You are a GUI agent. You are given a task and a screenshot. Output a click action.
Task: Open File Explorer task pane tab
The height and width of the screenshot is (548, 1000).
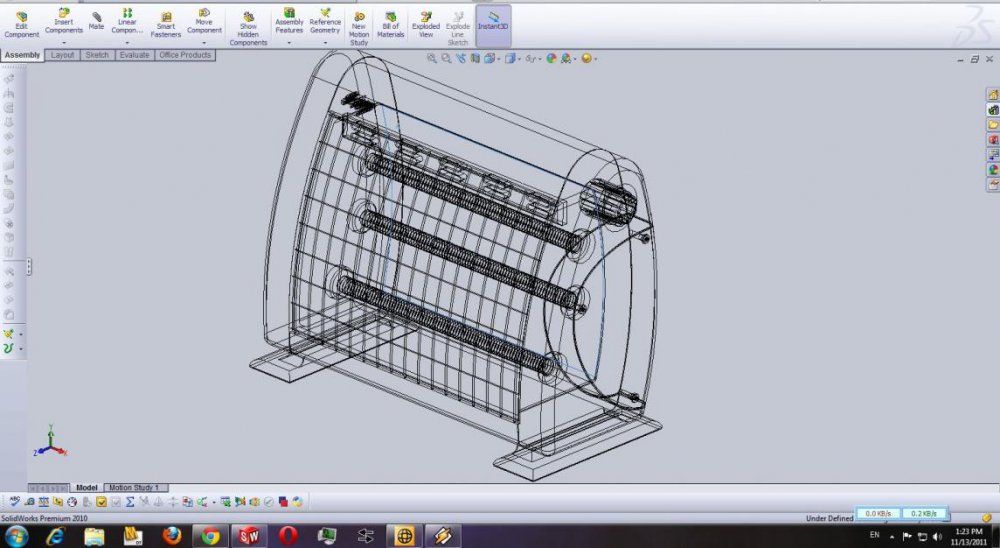click(x=993, y=124)
